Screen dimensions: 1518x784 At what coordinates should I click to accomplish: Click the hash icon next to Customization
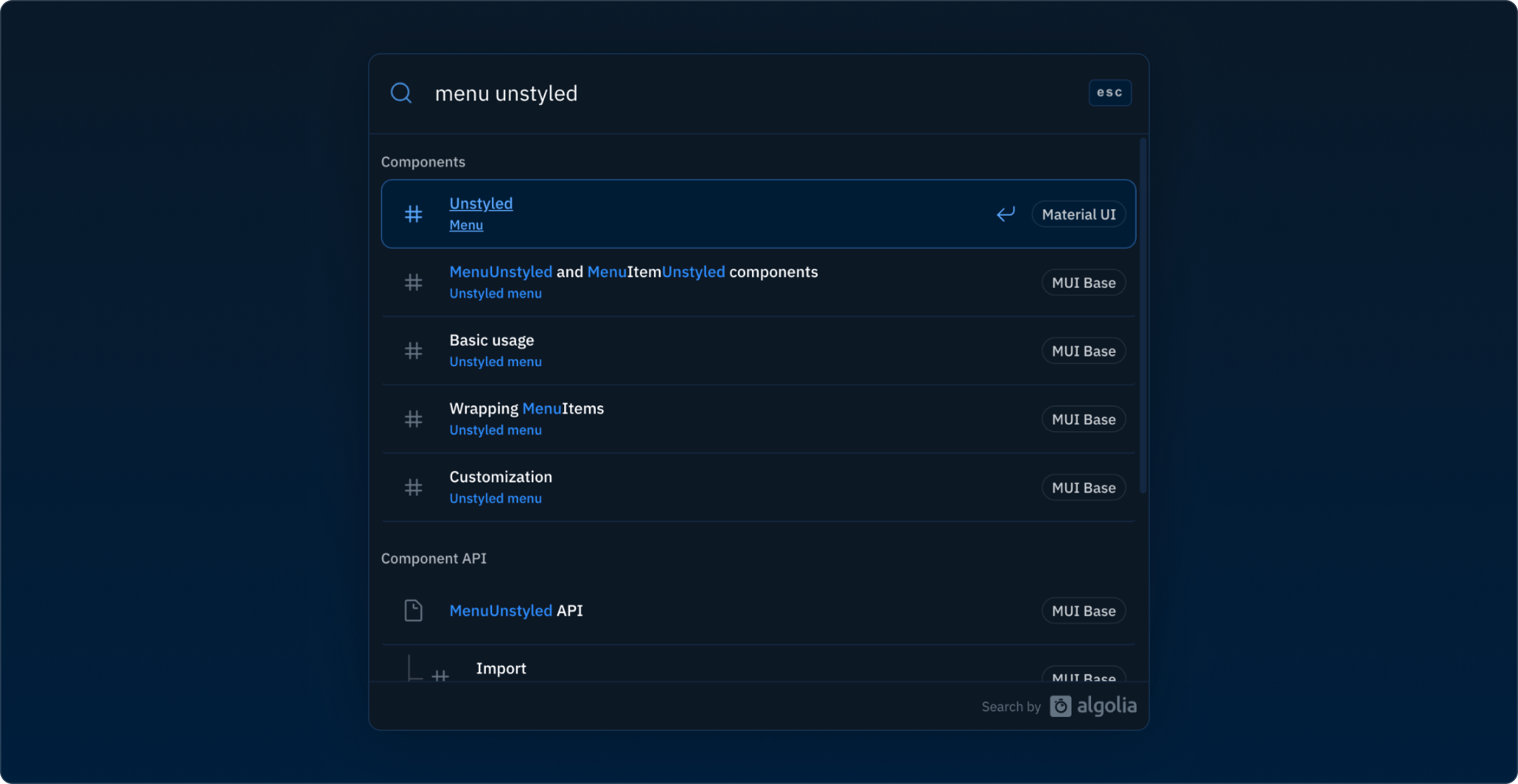pyautogui.click(x=413, y=487)
